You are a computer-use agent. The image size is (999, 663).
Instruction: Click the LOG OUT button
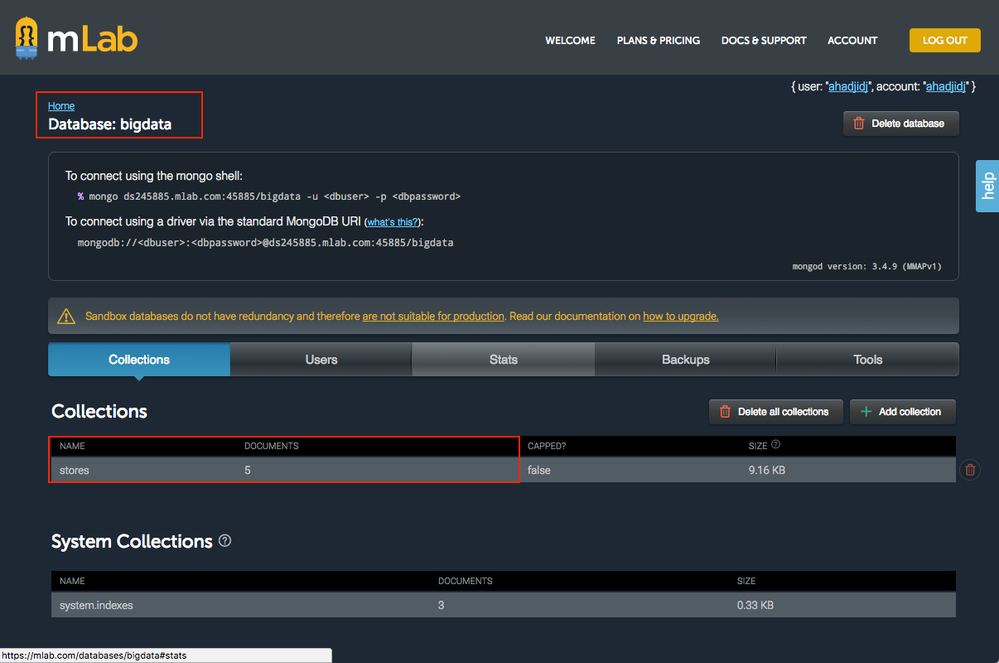tap(945, 40)
